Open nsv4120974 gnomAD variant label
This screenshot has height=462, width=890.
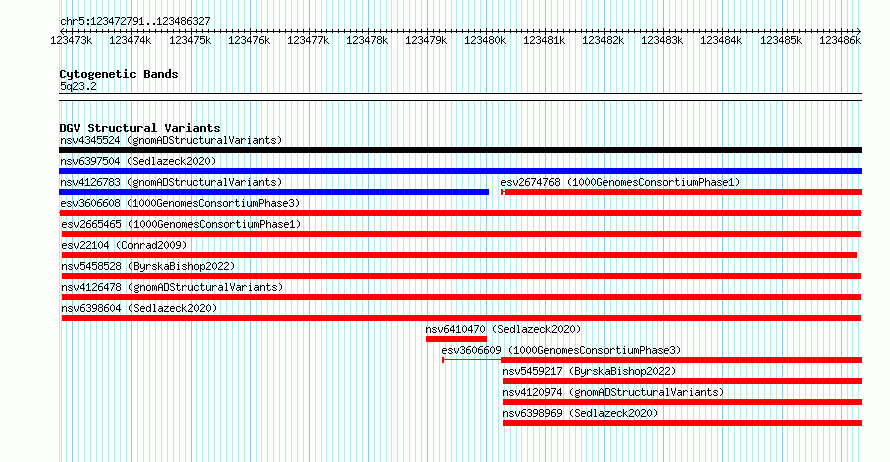coord(613,392)
